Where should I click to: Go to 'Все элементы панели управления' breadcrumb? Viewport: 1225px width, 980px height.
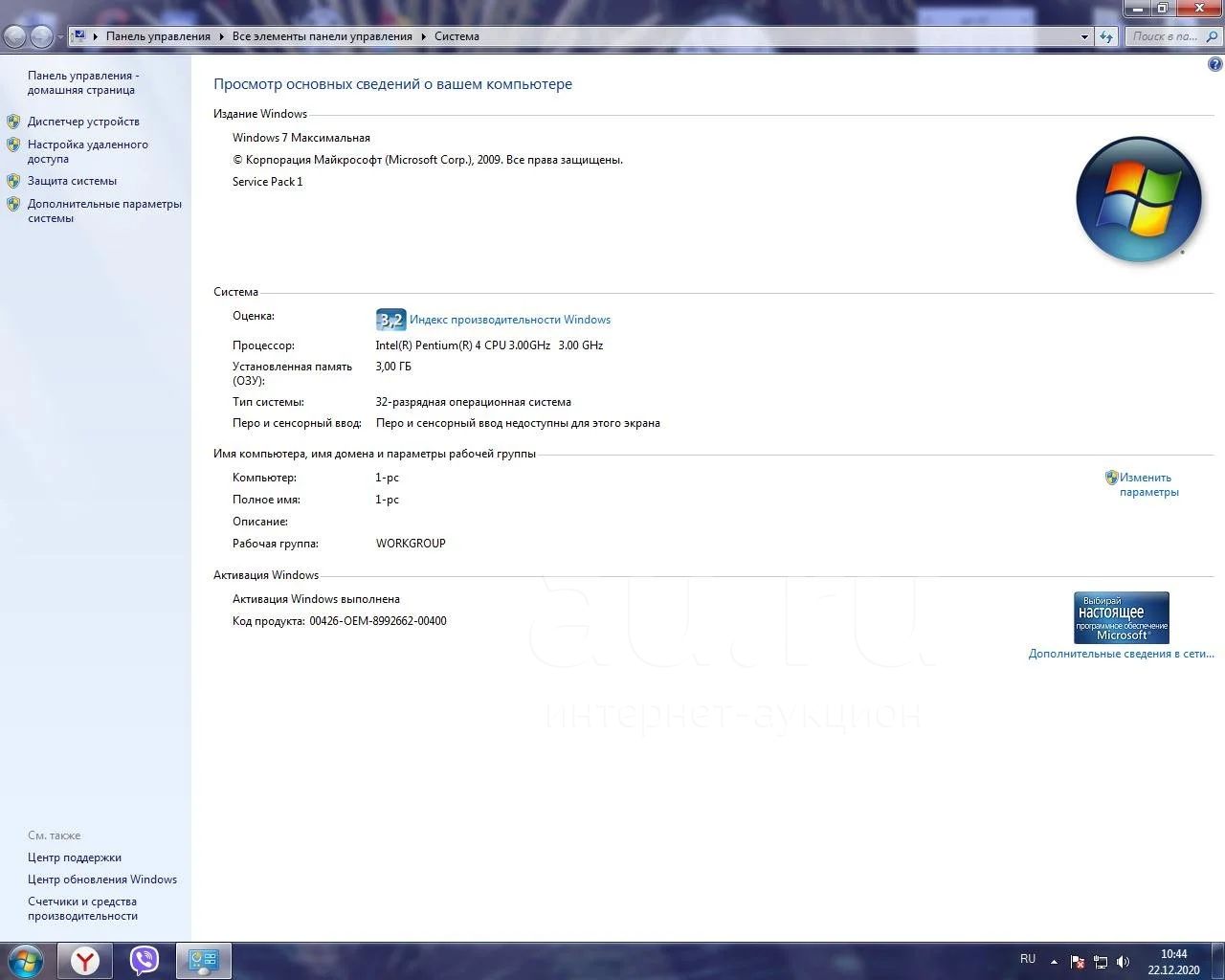322,36
